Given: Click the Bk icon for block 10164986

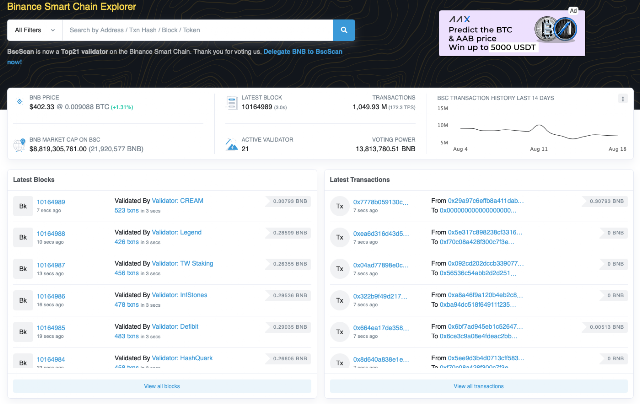Looking at the screenshot, I should pyautogui.click(x=23, y=300).
